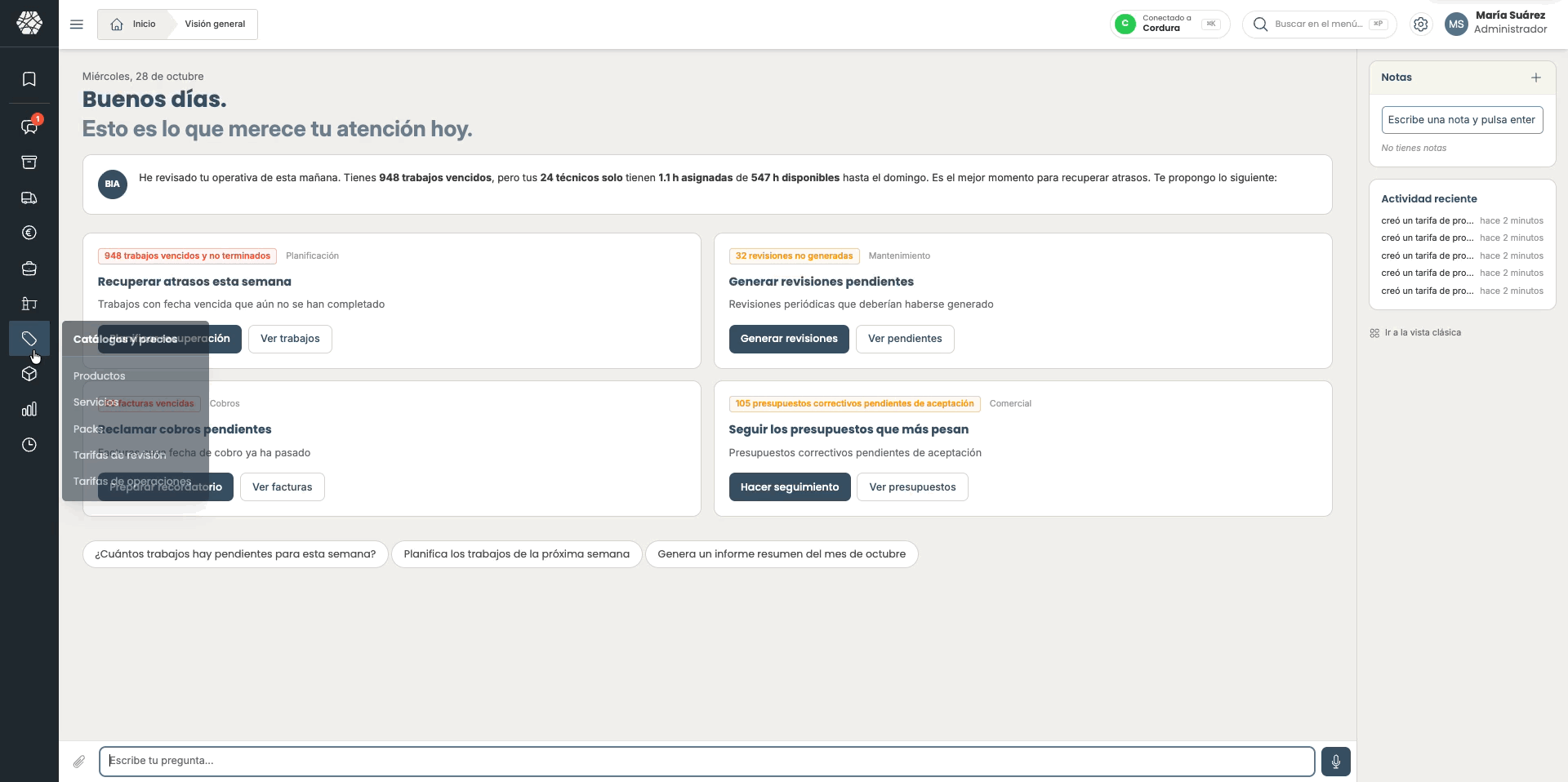Open the euro coin sidebar icon
Viewport: 1568px width, 782px height.
(29, 233)
